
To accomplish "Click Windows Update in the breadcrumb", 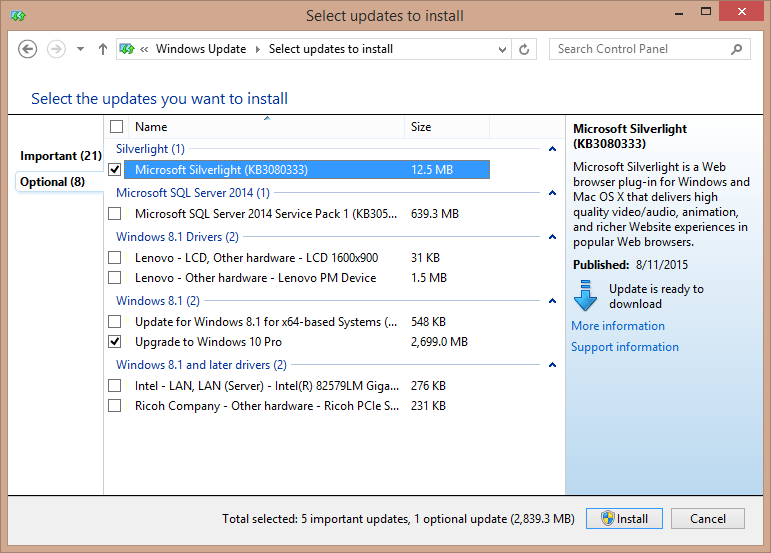I will 201,49.
